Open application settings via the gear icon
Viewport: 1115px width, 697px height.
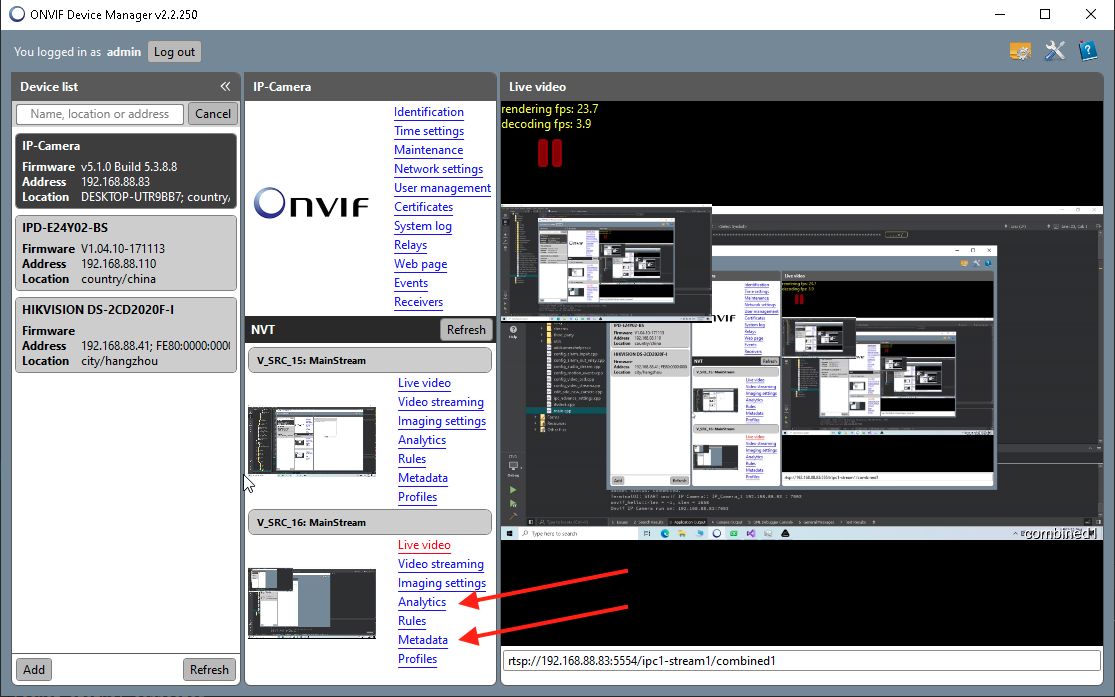(x=1020, y=50)
